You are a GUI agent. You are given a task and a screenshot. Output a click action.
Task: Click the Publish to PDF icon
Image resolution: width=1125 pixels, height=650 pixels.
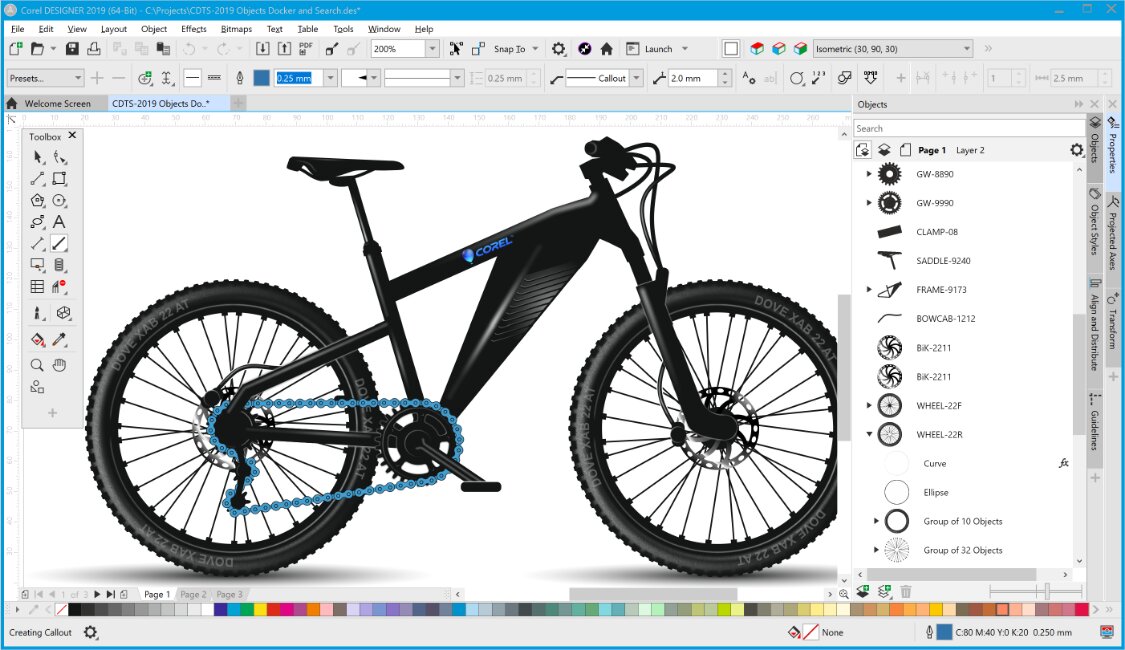tap(306, 49)
